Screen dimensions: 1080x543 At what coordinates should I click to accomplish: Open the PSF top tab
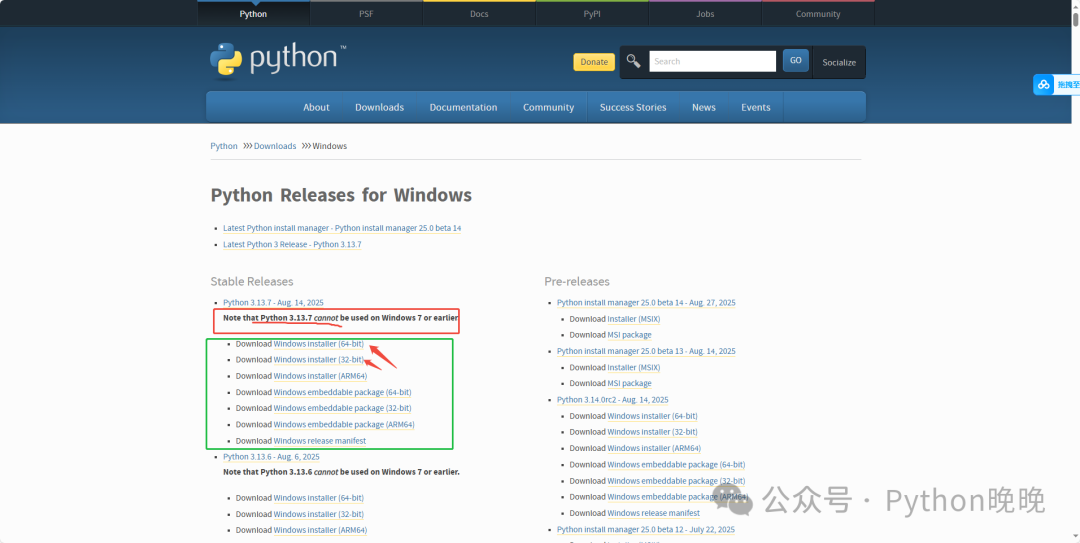(366, 14)
